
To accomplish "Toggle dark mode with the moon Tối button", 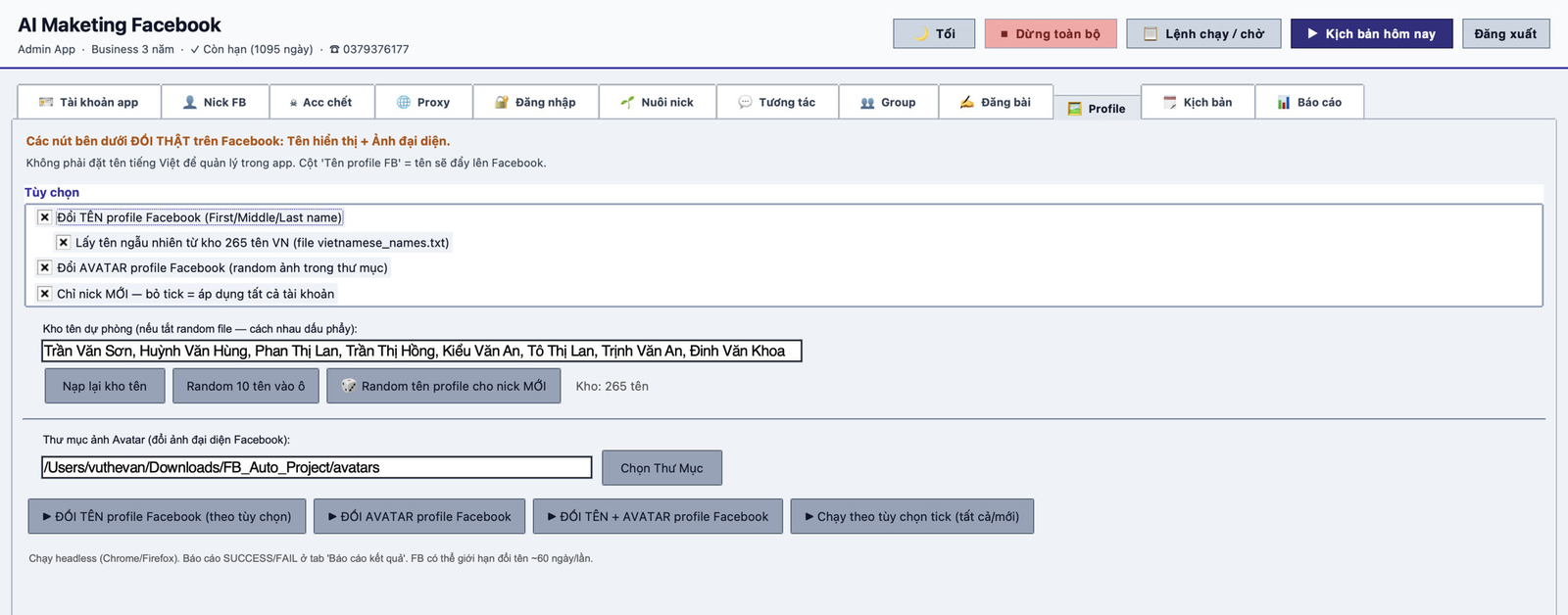I will pyautogui.click(x=934, y=33).
